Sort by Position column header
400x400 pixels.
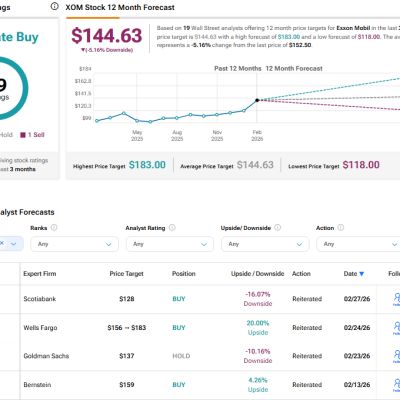coord(184,274)
